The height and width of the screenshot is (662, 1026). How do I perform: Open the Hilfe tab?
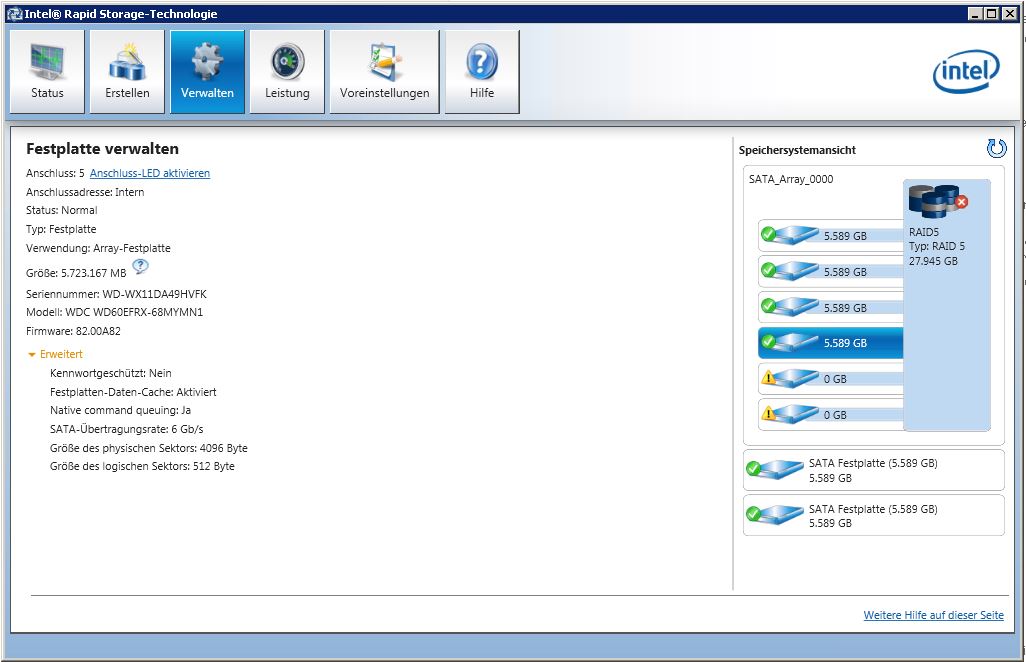(x=482, y=72)
